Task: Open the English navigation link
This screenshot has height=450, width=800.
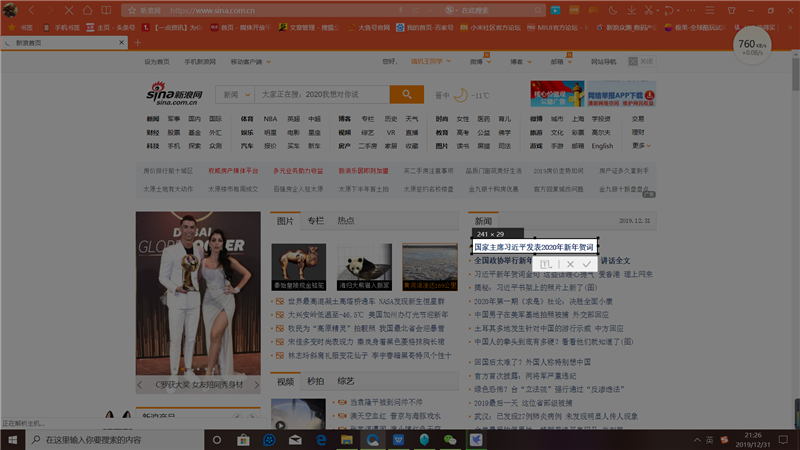Action: 602,146
